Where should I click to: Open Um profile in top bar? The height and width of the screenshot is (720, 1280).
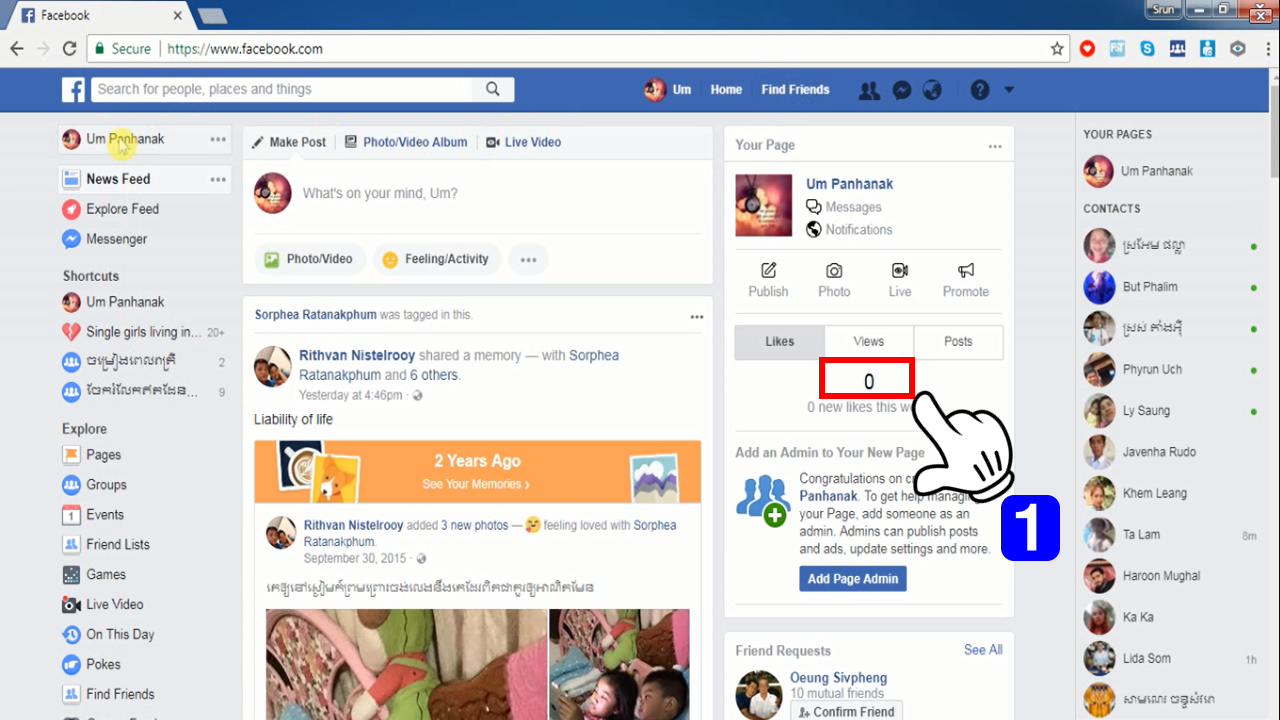pos(668,90)
